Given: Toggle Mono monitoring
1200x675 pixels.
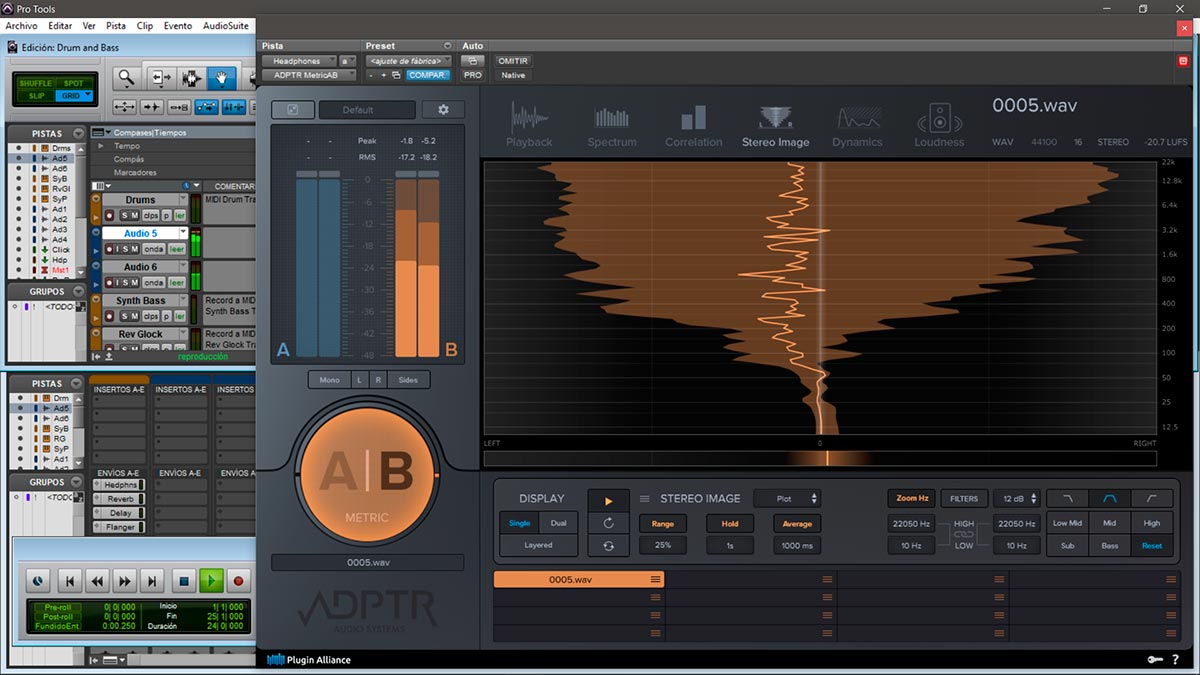Looking at the screenshot, I should [329, 380].
